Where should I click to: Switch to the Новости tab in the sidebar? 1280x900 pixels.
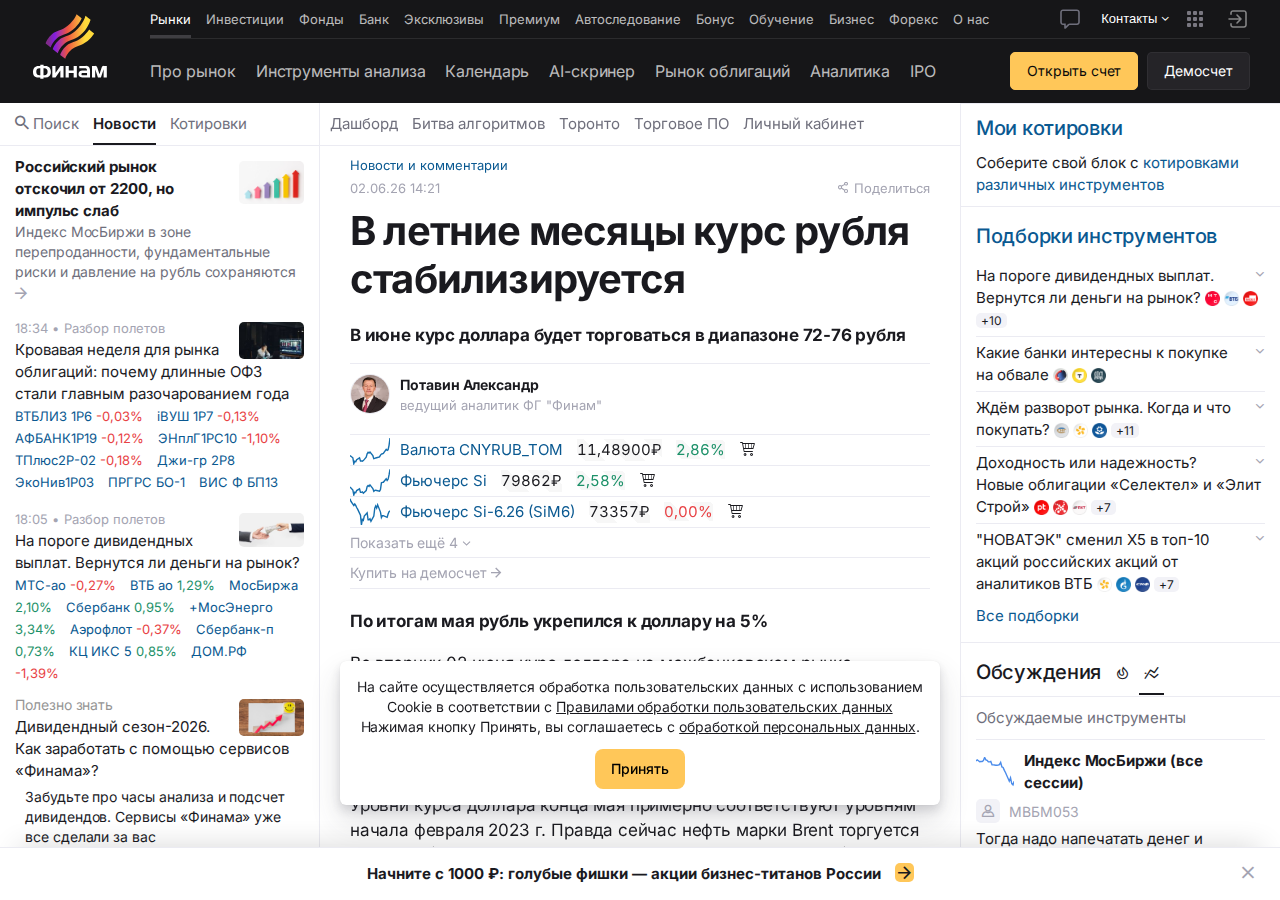pyautogui.click(x=125, y=124)
